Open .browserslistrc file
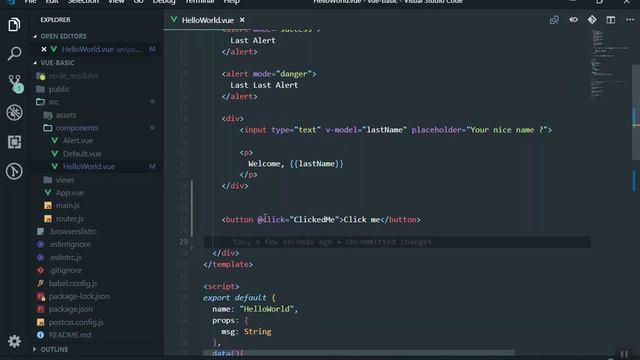 pos(73,231)
